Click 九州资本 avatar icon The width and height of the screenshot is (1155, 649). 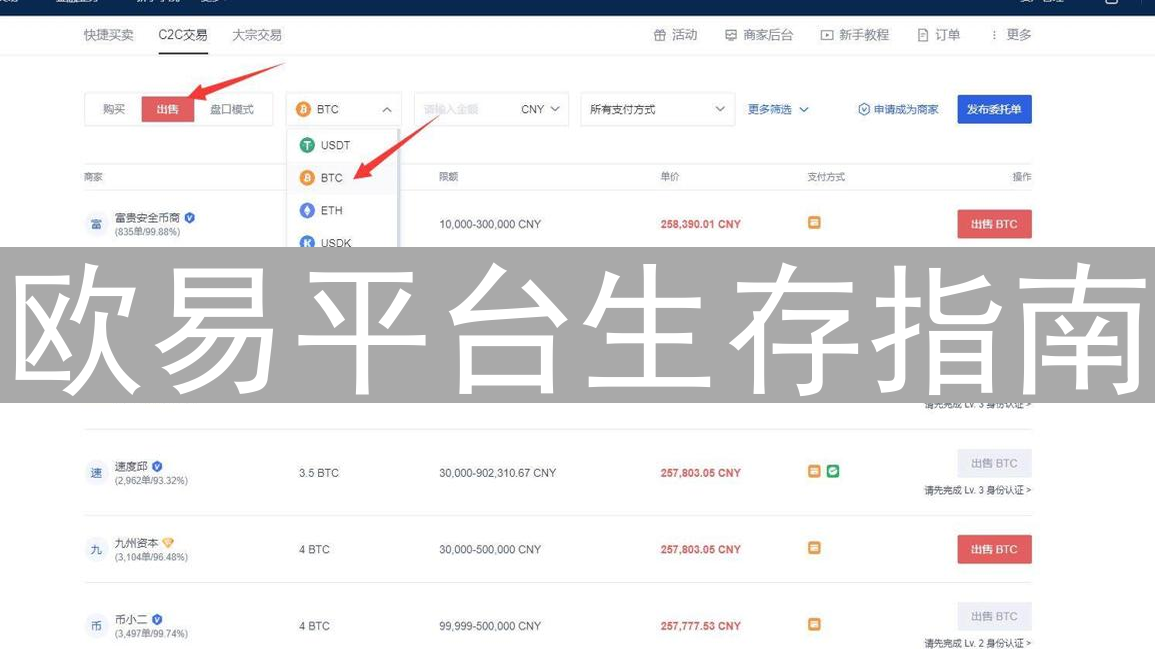[96, 550]
